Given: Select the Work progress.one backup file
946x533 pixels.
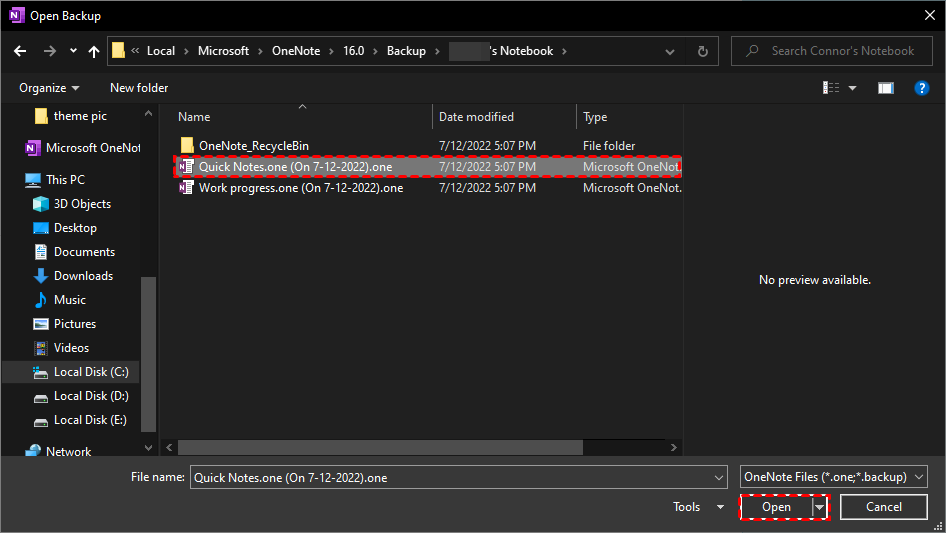Looking at the screenshot, I should [x=300, y=188].
